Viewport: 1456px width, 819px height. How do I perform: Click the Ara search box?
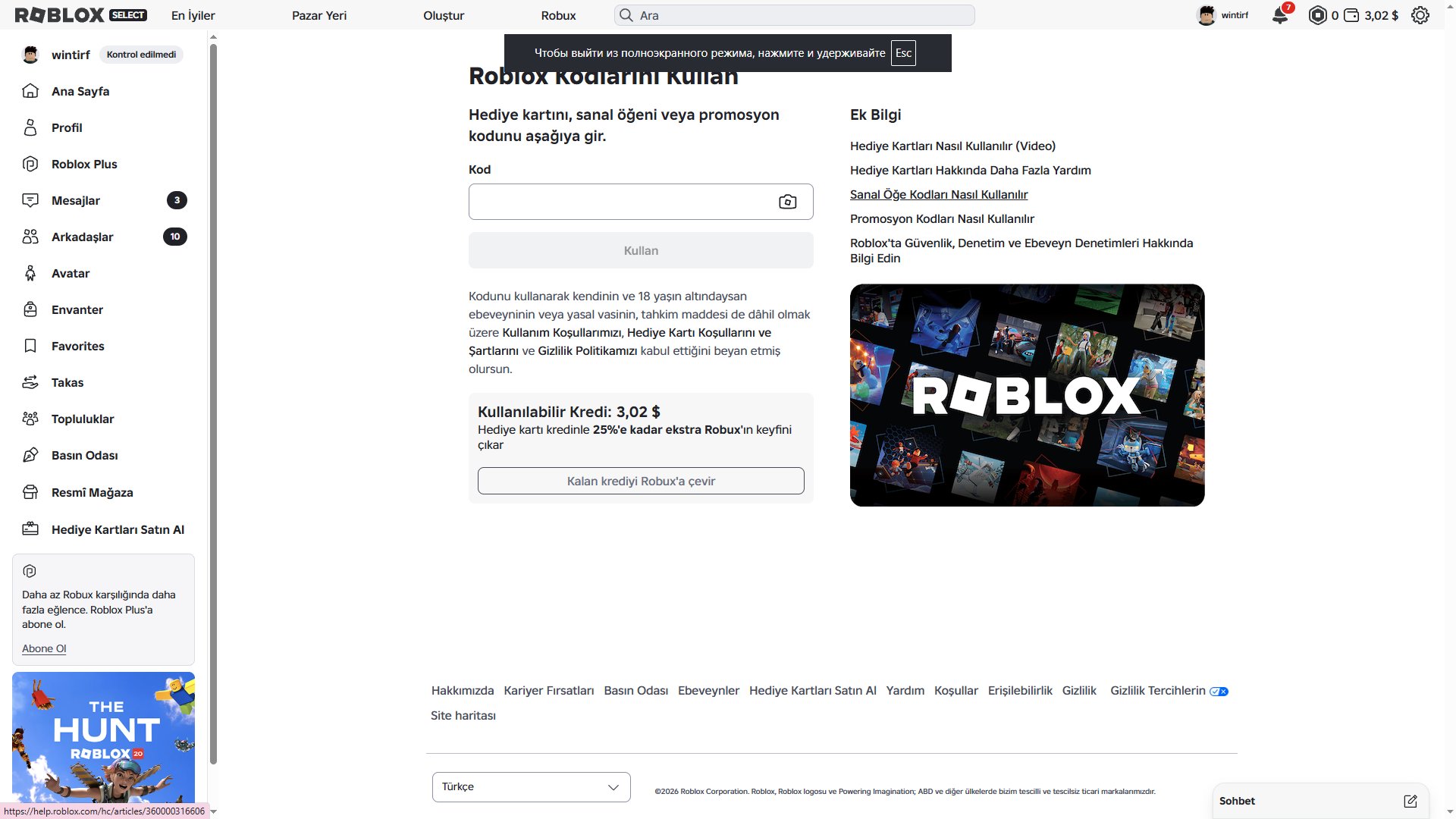tap(794, 15)
